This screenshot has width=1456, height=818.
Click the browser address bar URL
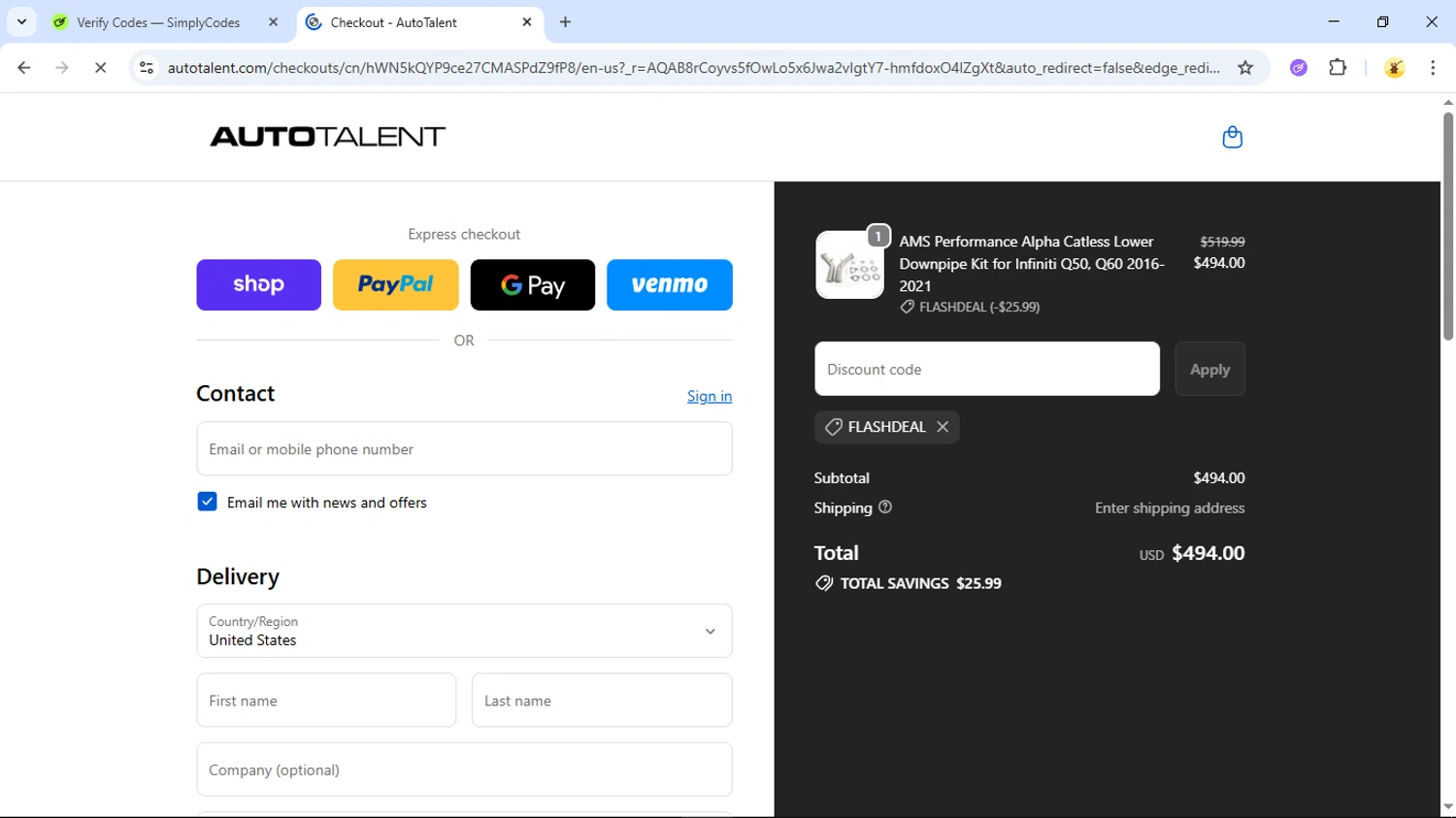(x=693, y=68)
